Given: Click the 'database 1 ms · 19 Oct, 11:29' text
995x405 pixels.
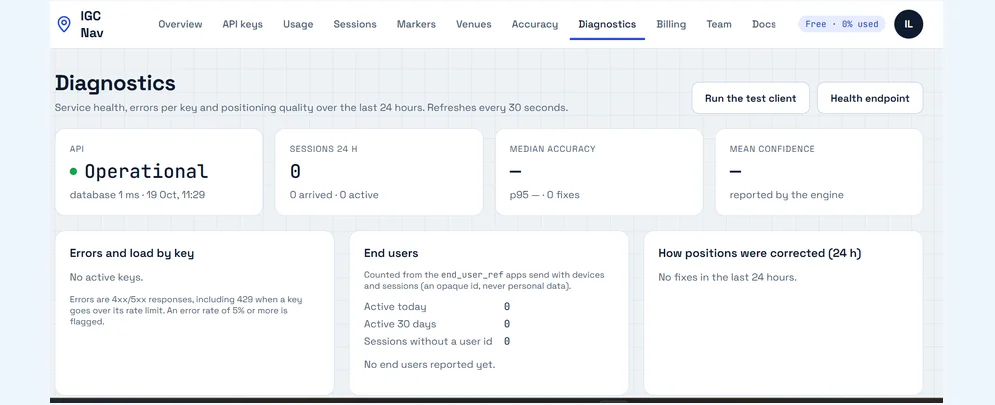Looking at the screenshot, I should point(137,195).
